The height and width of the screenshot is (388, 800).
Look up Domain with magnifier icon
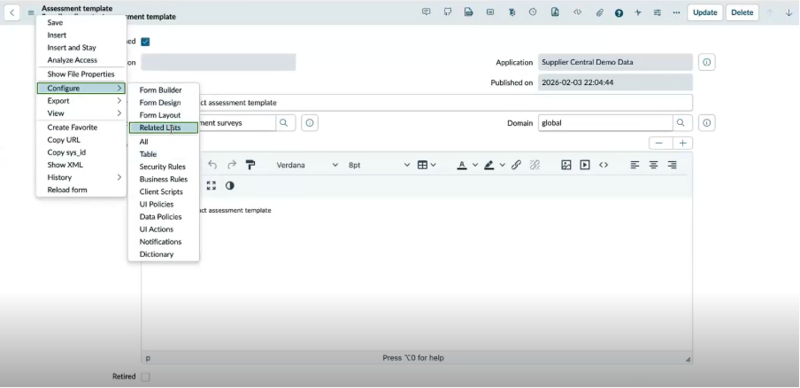point(682,123)
